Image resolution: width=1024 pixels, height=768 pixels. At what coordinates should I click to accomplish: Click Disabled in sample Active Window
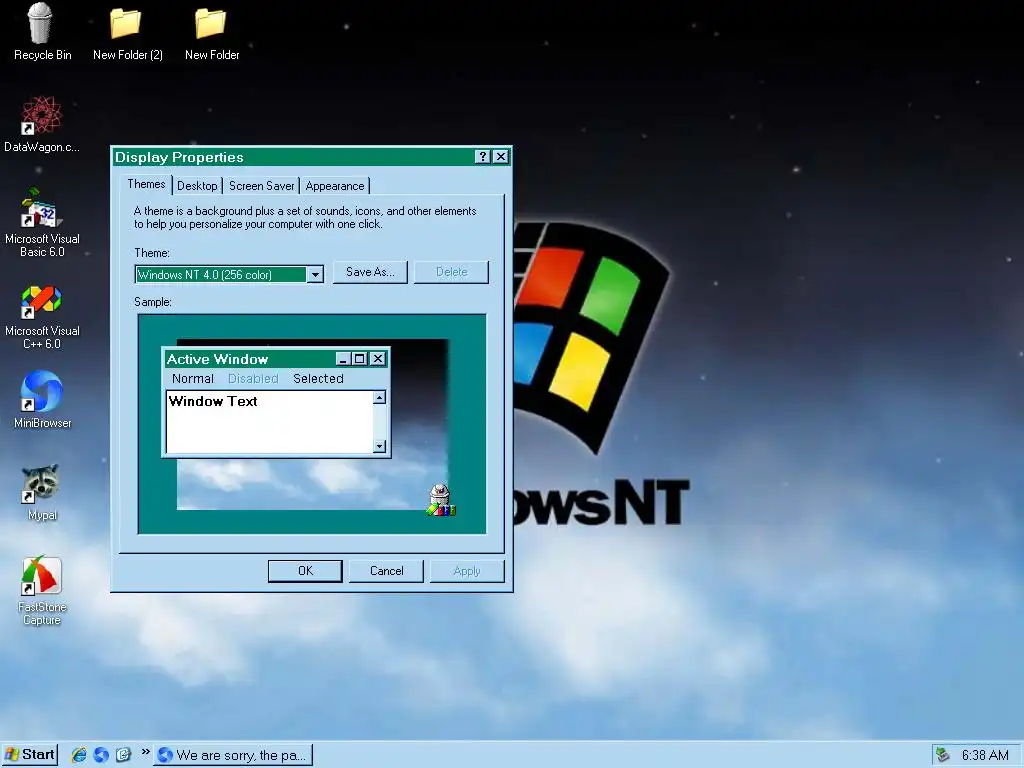click(x=253, y=379)
